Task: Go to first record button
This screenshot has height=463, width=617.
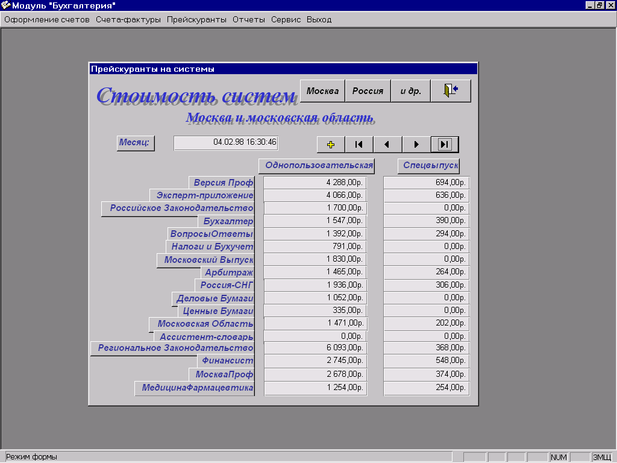Action: point(358,144)
